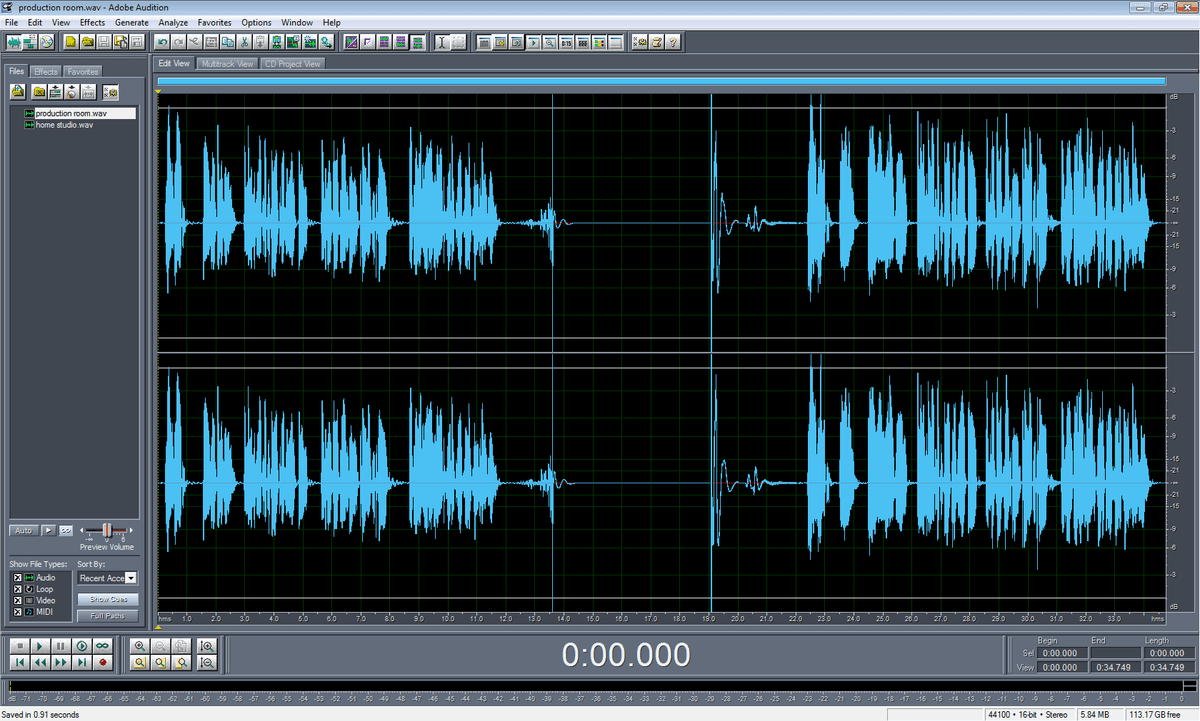
Task: Toggle the Loop file type checkbox
Action: coord(18,589)
